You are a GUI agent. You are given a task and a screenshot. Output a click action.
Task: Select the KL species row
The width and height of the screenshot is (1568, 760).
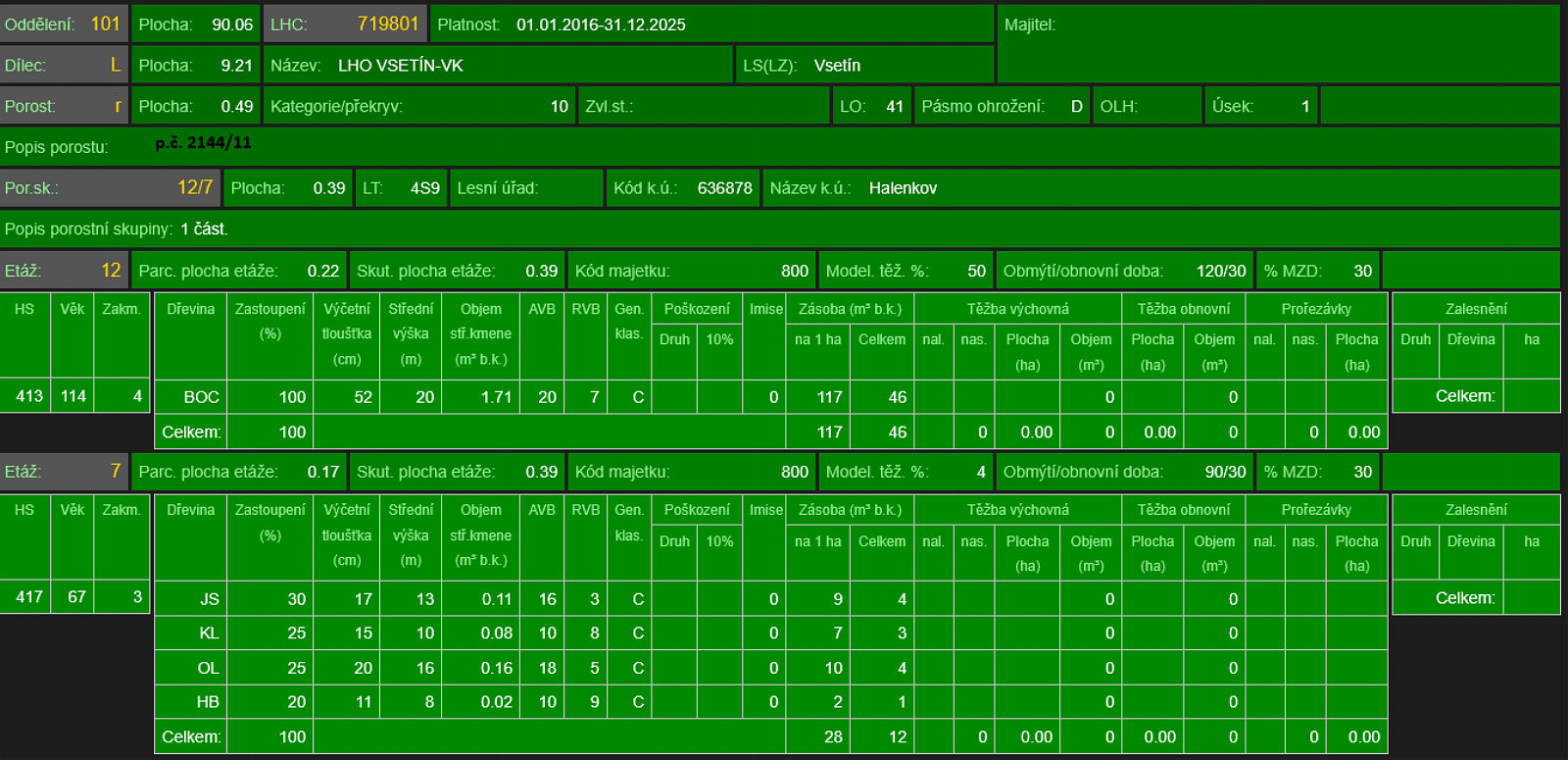click(x=770, y=633)
